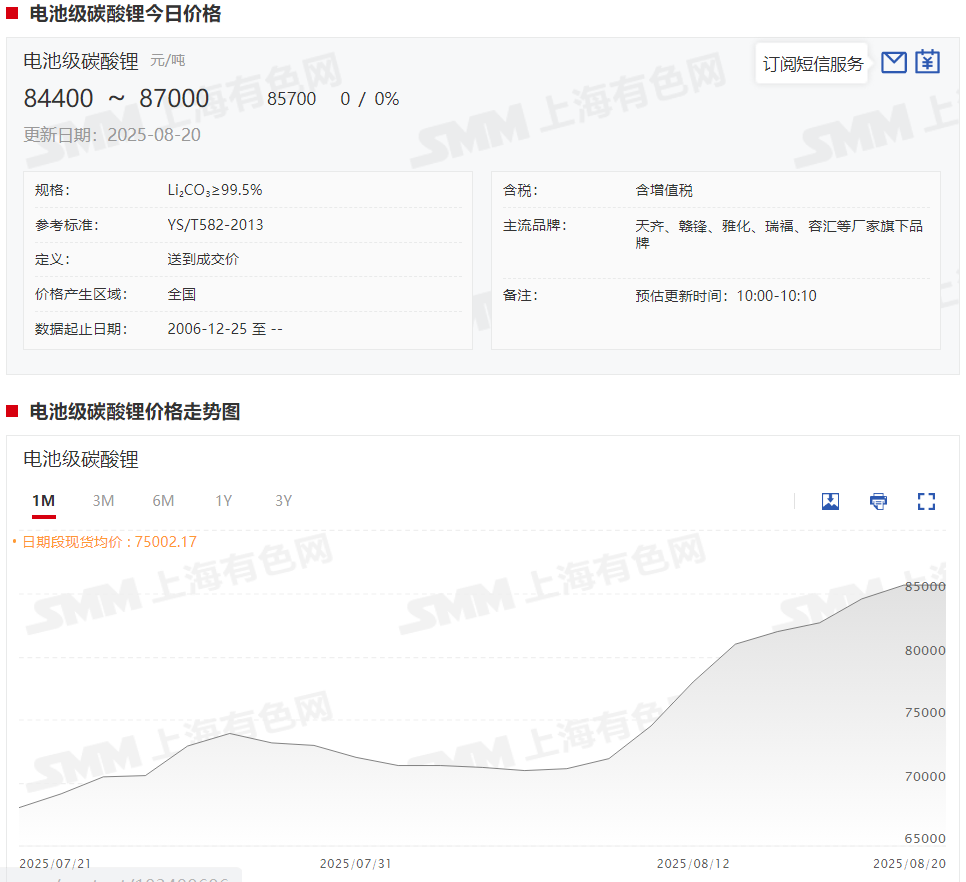Click the 2025/08/12 x-axis date label
The image size is (966, 882).
coord(692,863)
